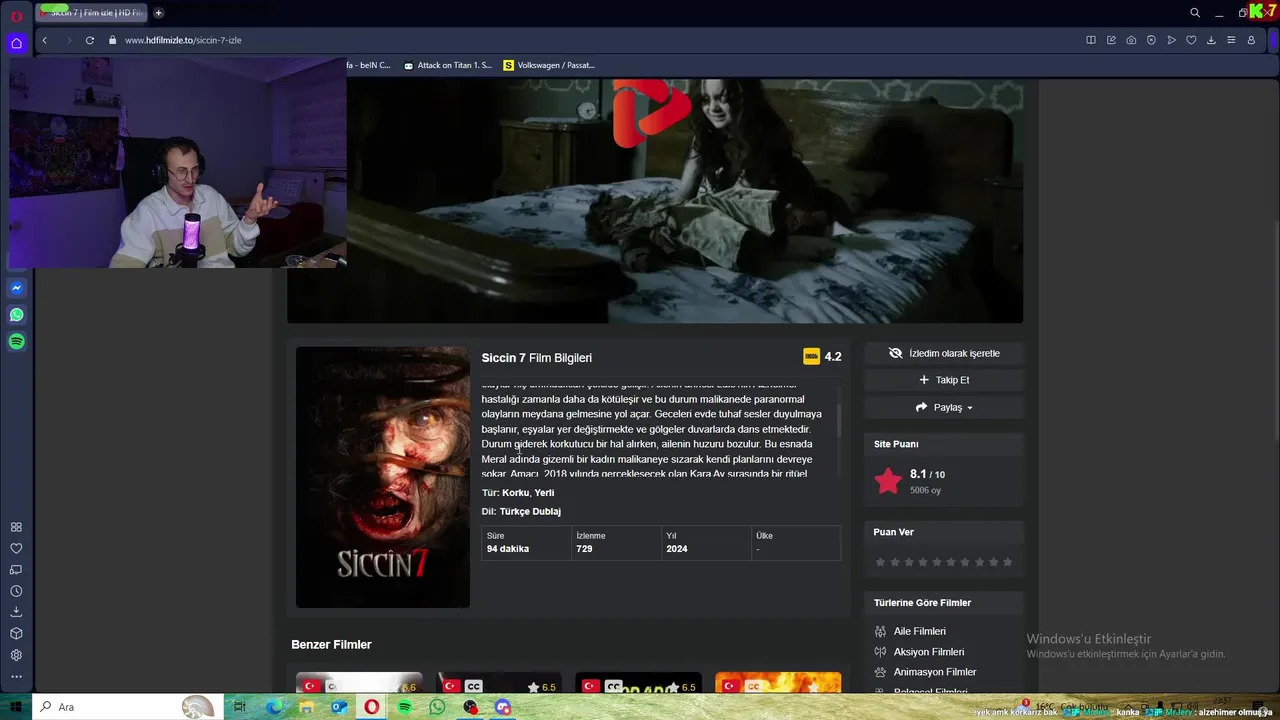
Task: Click the description text scrollbar
Action: tap(839, 420)
